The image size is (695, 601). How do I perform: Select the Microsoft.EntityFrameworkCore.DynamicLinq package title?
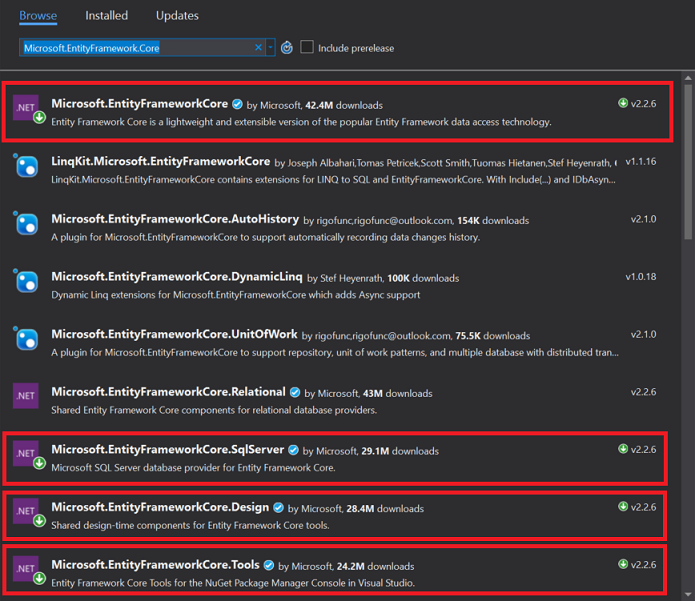[177, 277]
